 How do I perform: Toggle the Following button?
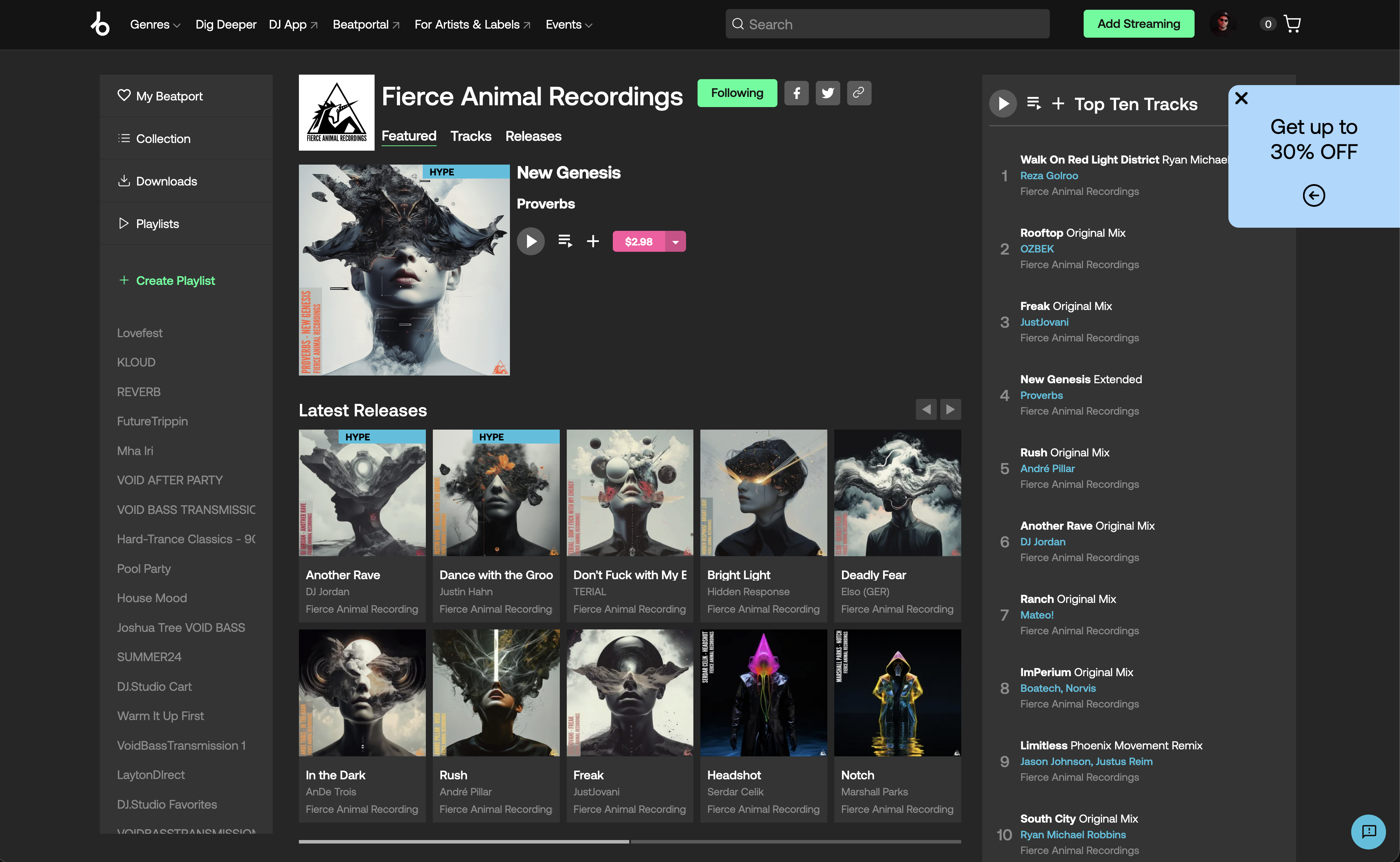pyautogui.click(x=737, y=93)
